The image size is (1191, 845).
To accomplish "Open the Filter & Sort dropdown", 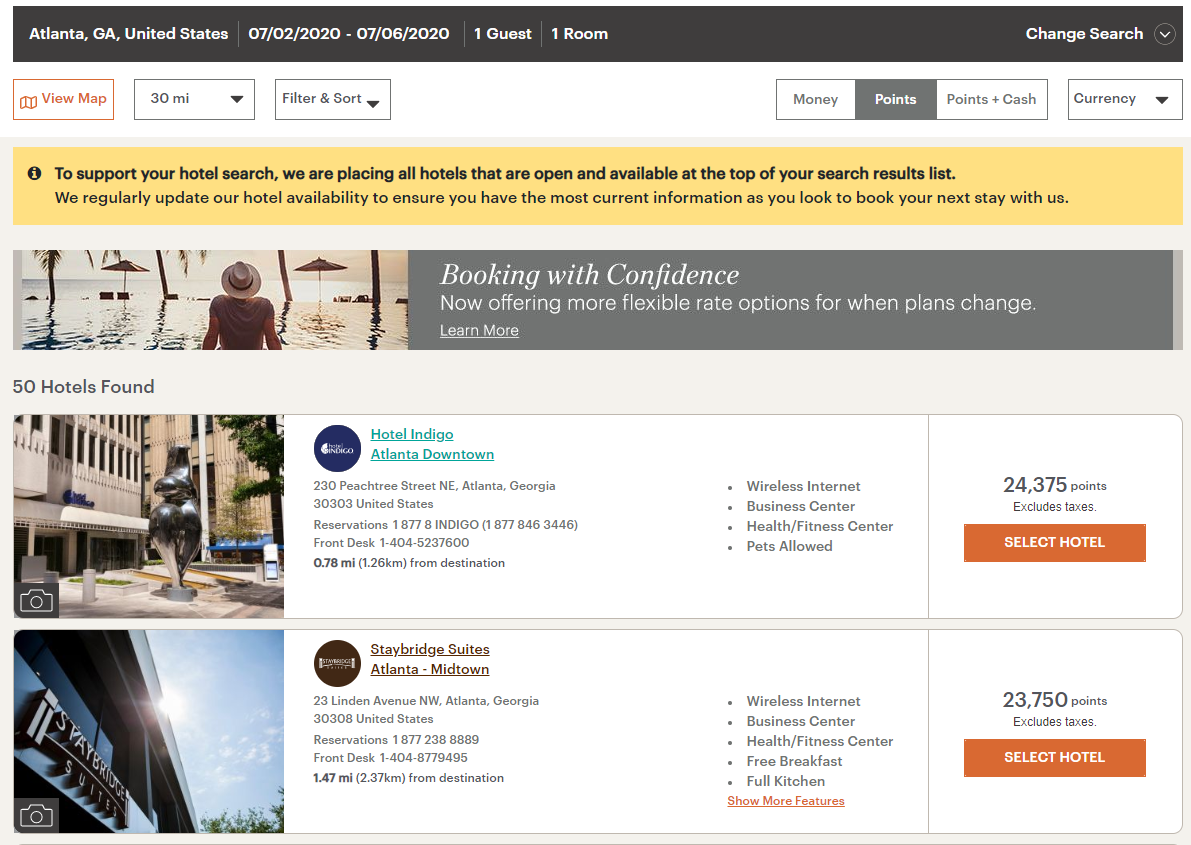I will click(333, 100).
